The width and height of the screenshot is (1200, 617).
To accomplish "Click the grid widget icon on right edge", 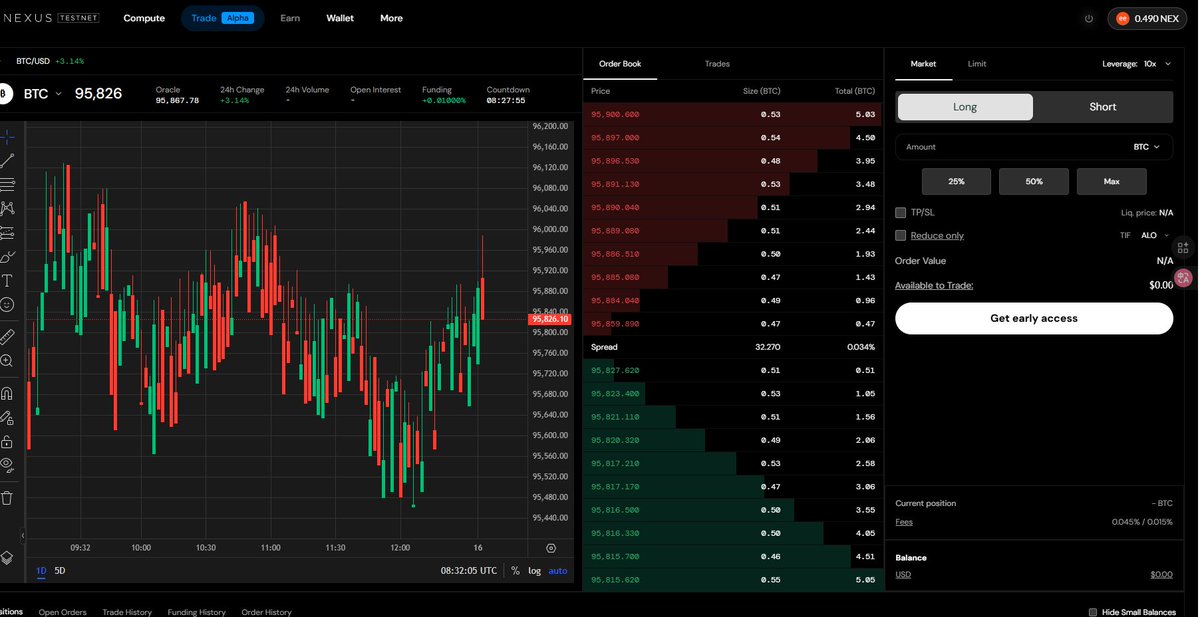I will (x=1183, y=247).
